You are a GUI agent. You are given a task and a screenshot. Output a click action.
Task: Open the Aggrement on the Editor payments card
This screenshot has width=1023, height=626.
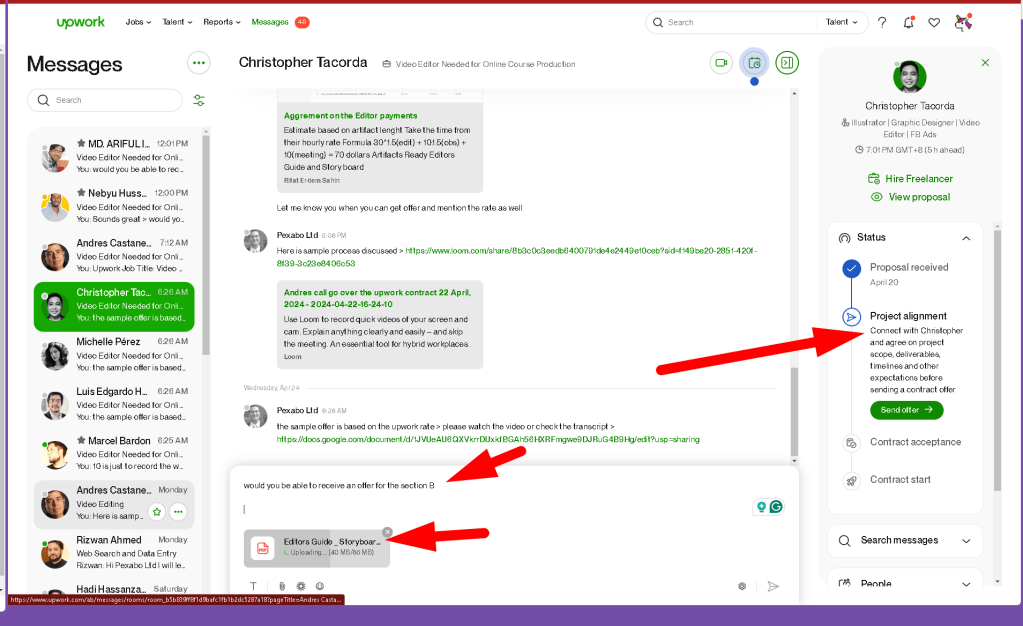tap(380, 147)
